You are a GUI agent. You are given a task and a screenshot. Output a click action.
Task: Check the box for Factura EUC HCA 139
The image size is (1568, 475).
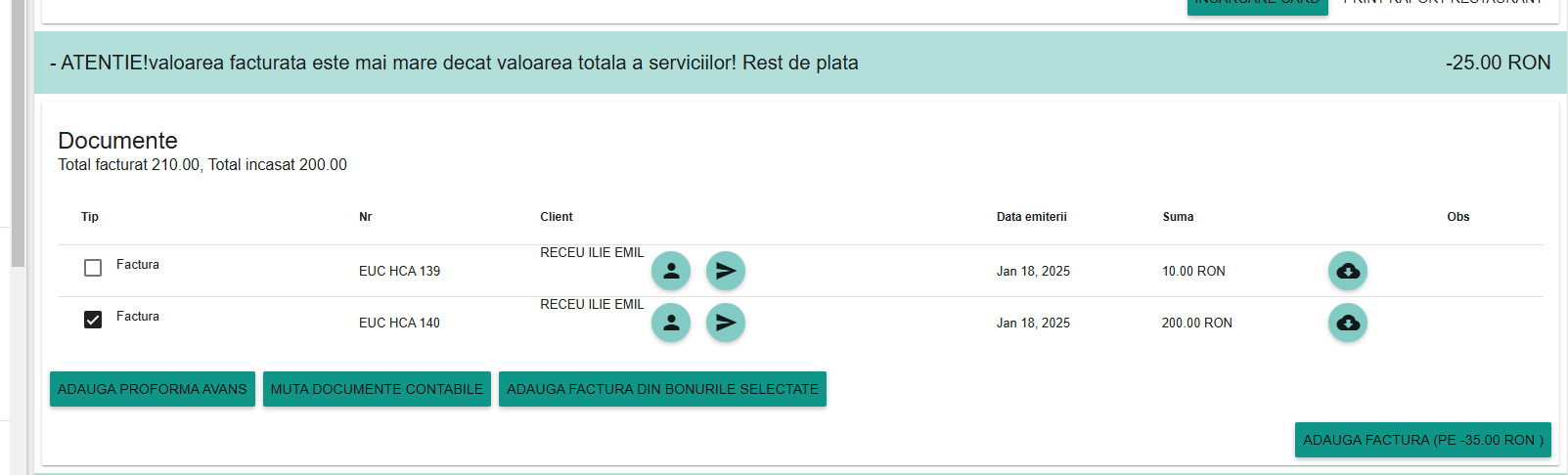93,268
